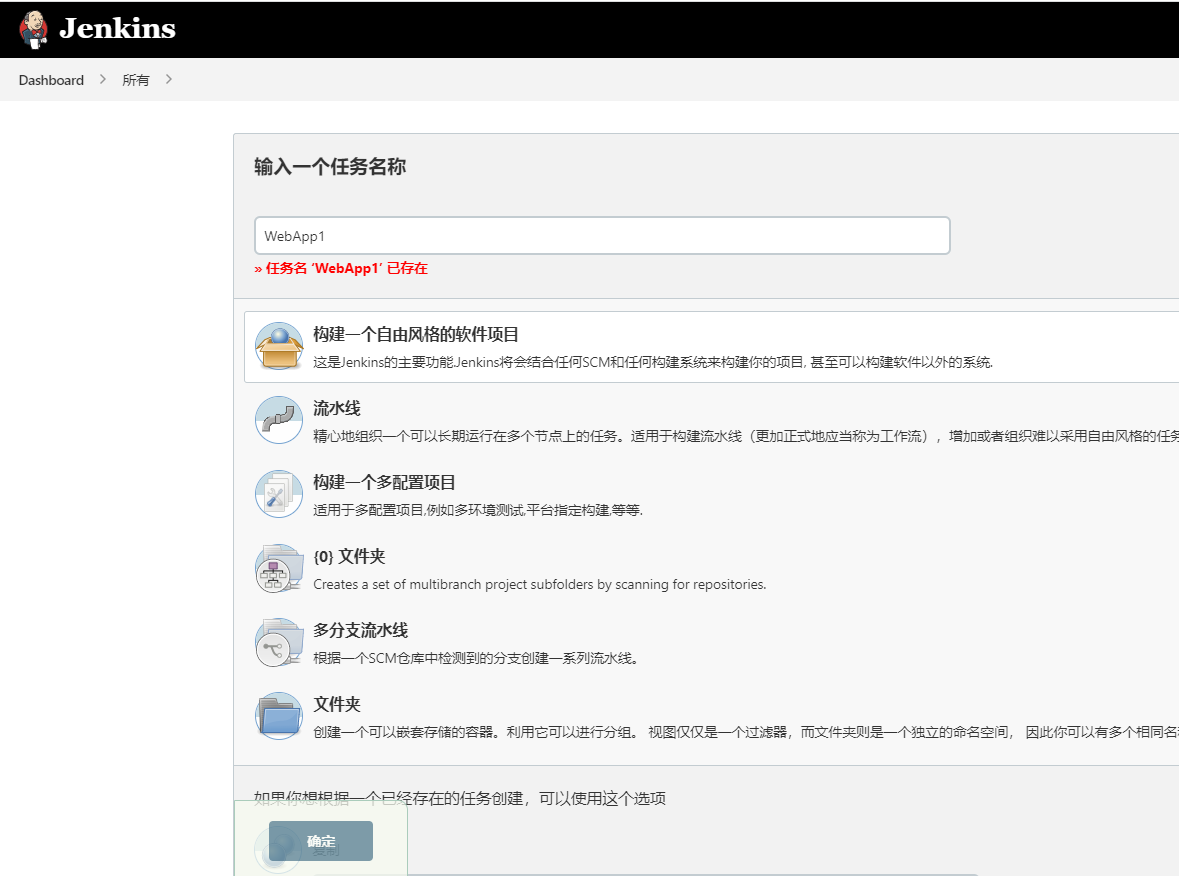The width and height of the screenshot is (1179, 876).
Task: Focus the task name field containing WebApp1
Action: click(x=602, y=235)
